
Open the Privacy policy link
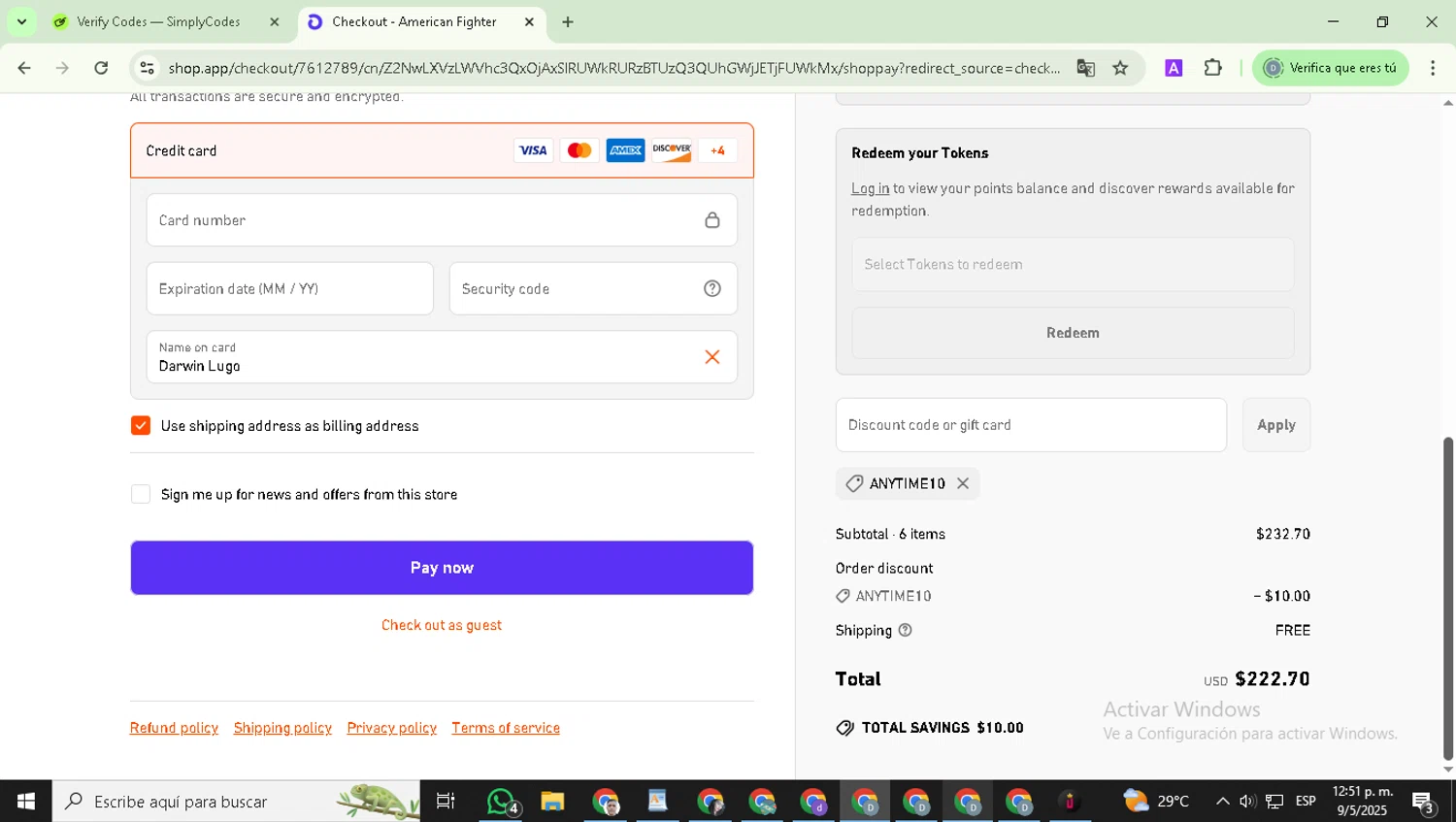392,728
